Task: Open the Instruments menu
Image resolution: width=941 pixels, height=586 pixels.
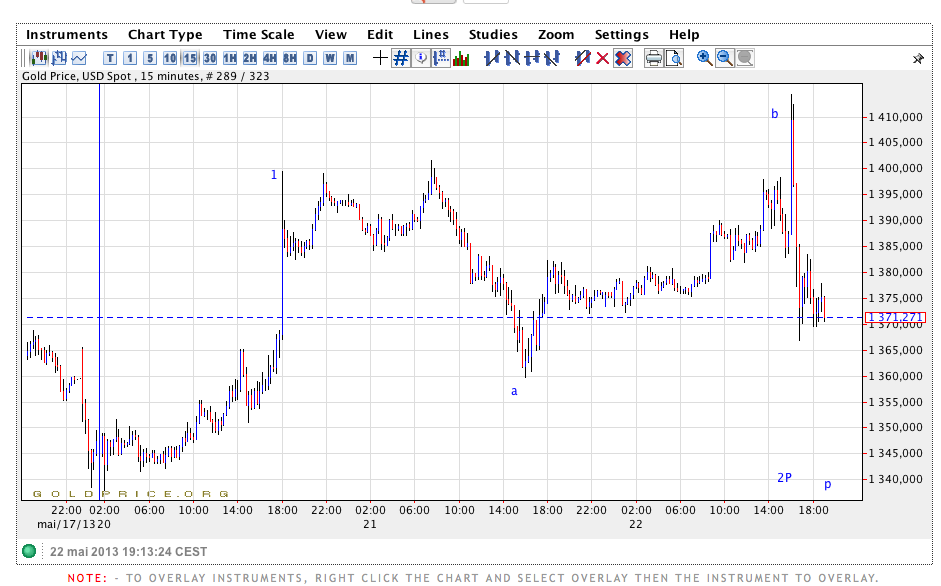Action: tap(67, 34)
